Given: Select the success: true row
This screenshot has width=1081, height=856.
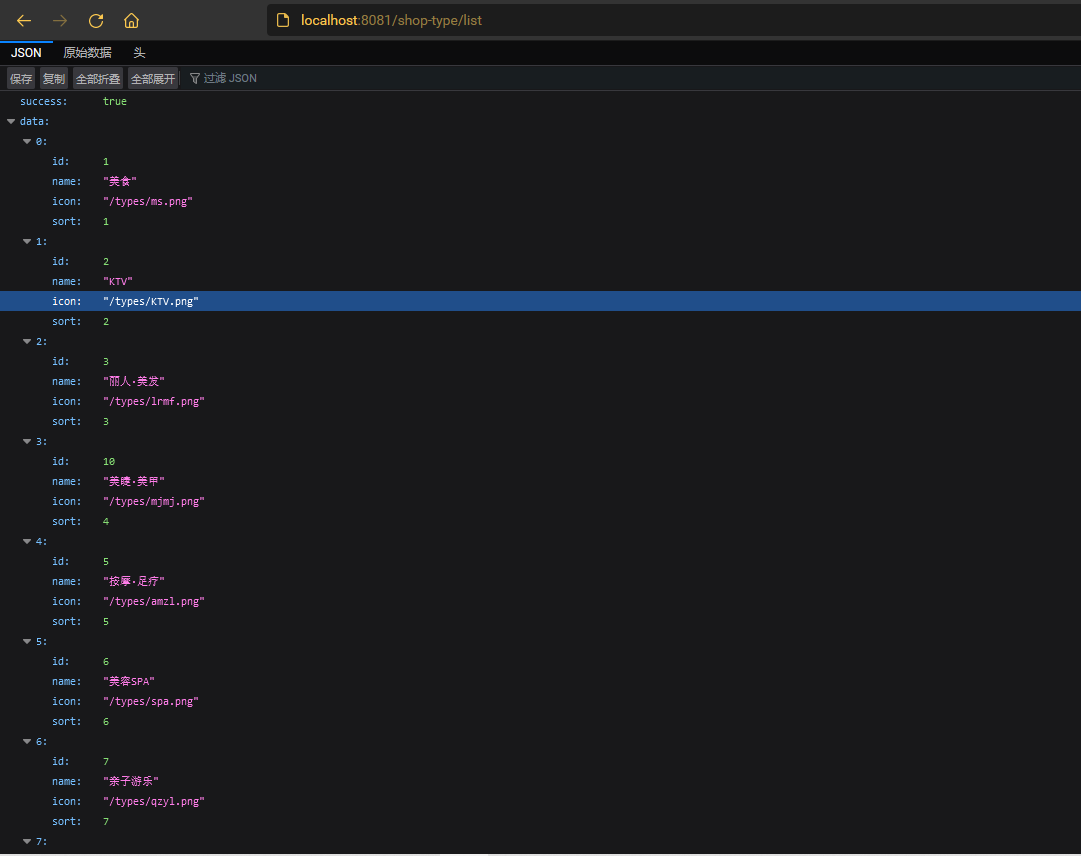Looking at the screenshot, I should coord(540,101).
